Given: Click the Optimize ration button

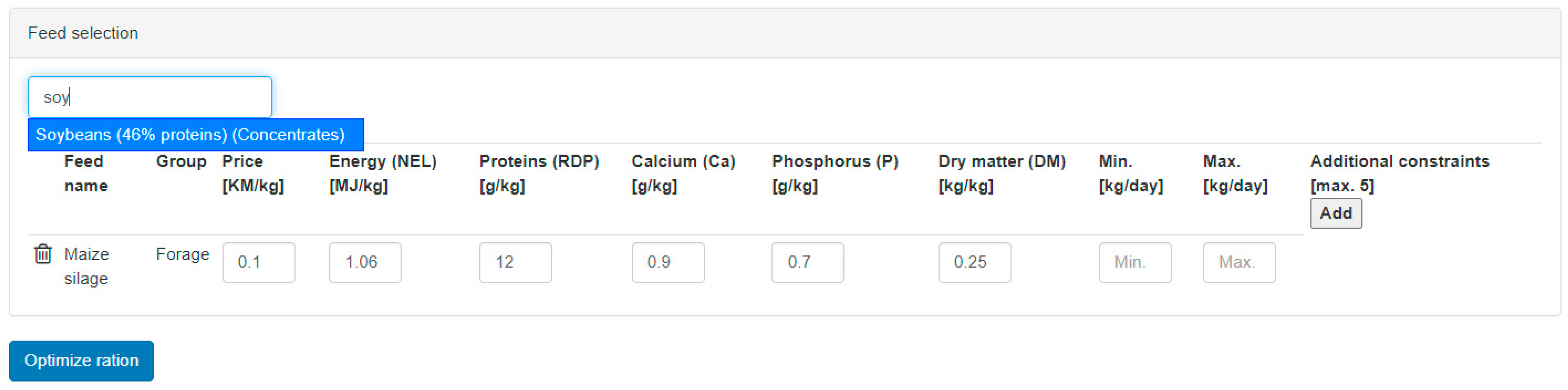Looking at the screenshot, I should click(81, 360).
